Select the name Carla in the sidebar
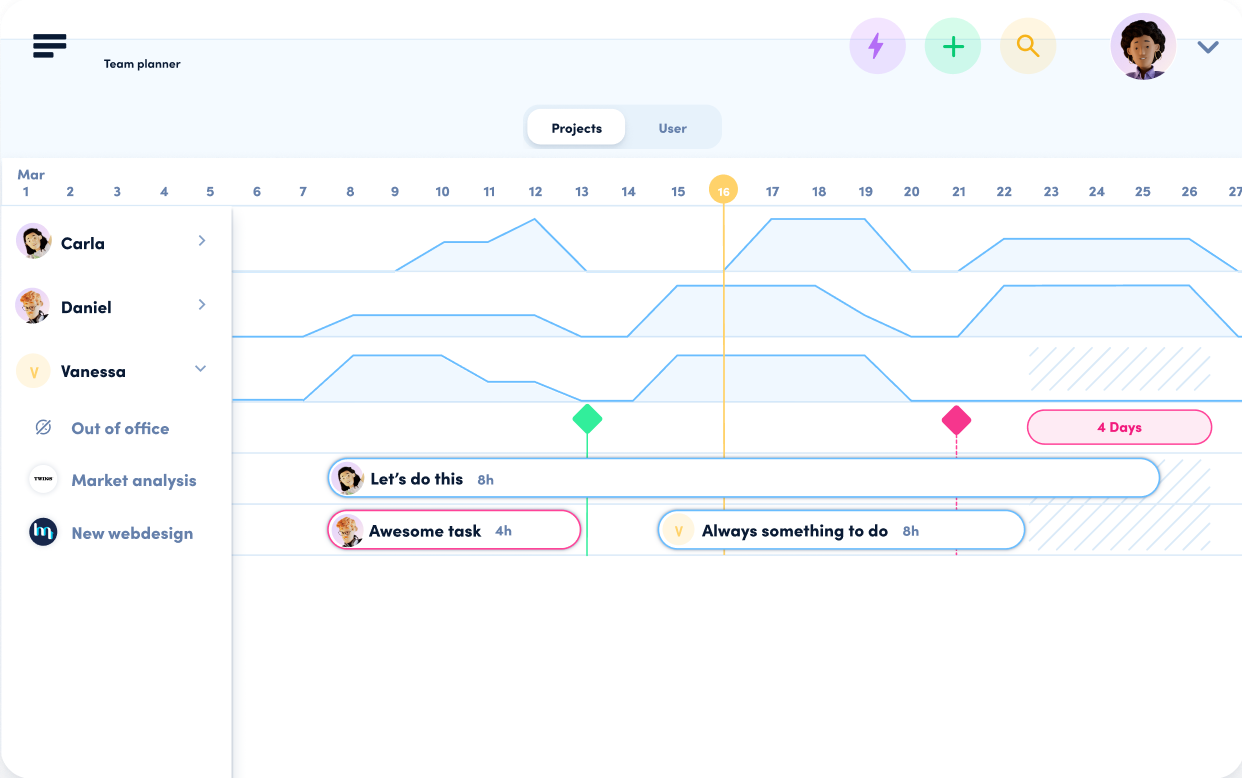Viewport: 1242px width, 778px height. [83, 243]
